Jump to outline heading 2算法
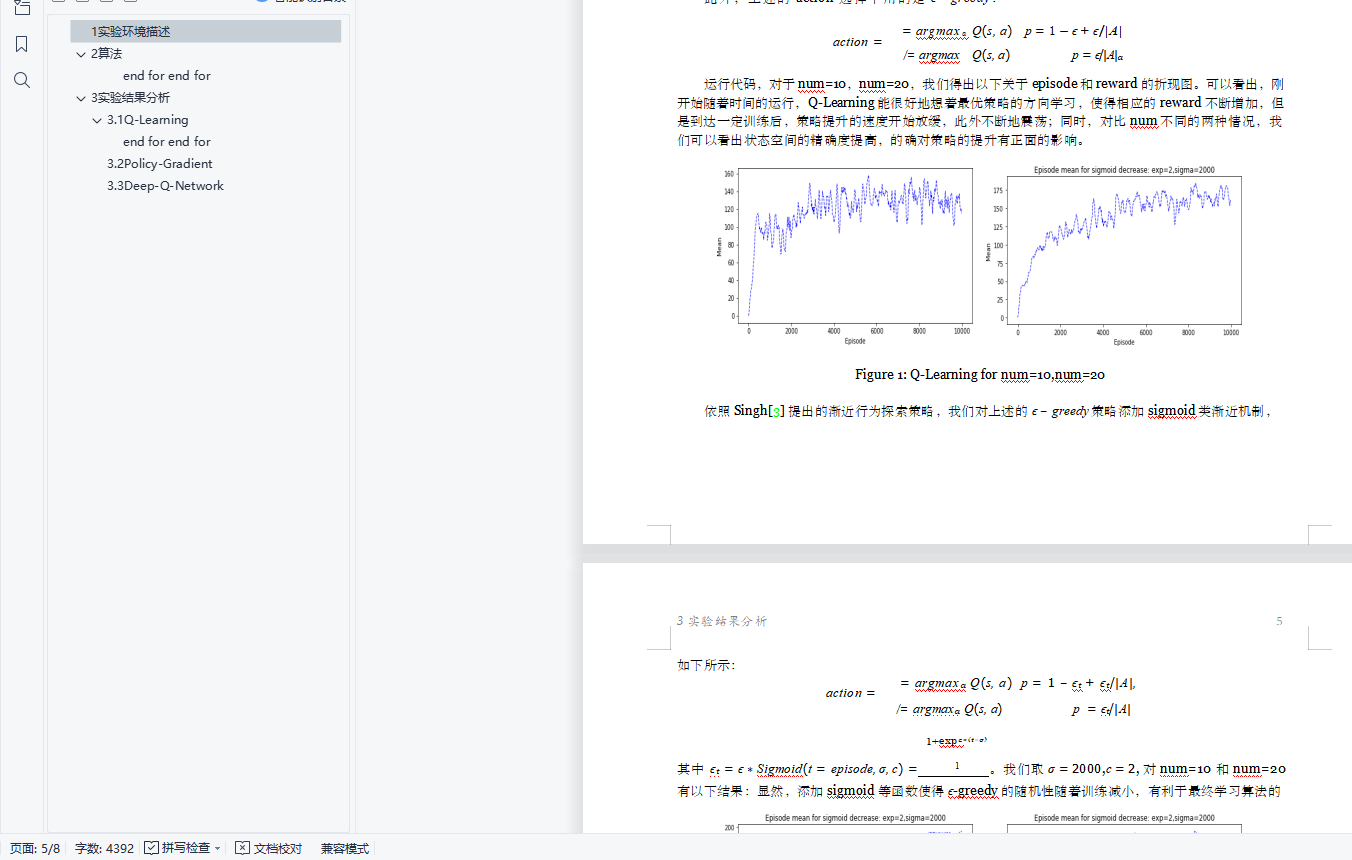Screen dimensions: 1352x860 pos(106,54)
